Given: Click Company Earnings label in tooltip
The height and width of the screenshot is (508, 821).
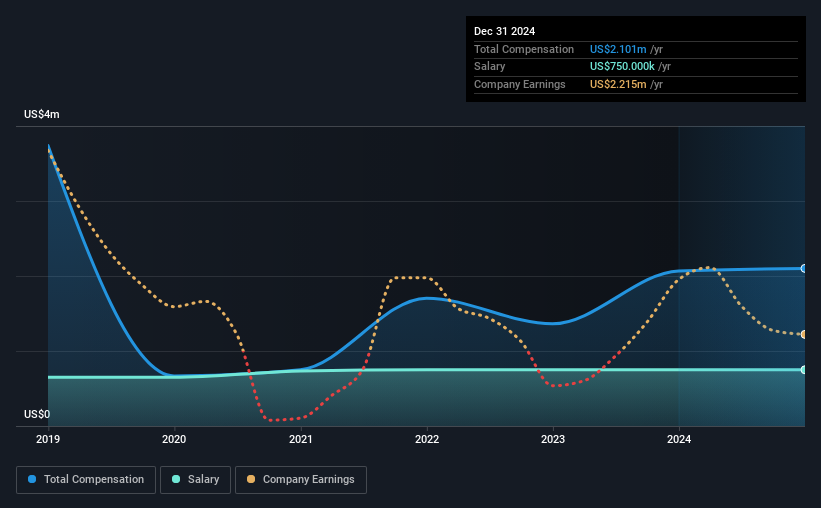Looking at the screenshot, I should (x=519, y=84).
